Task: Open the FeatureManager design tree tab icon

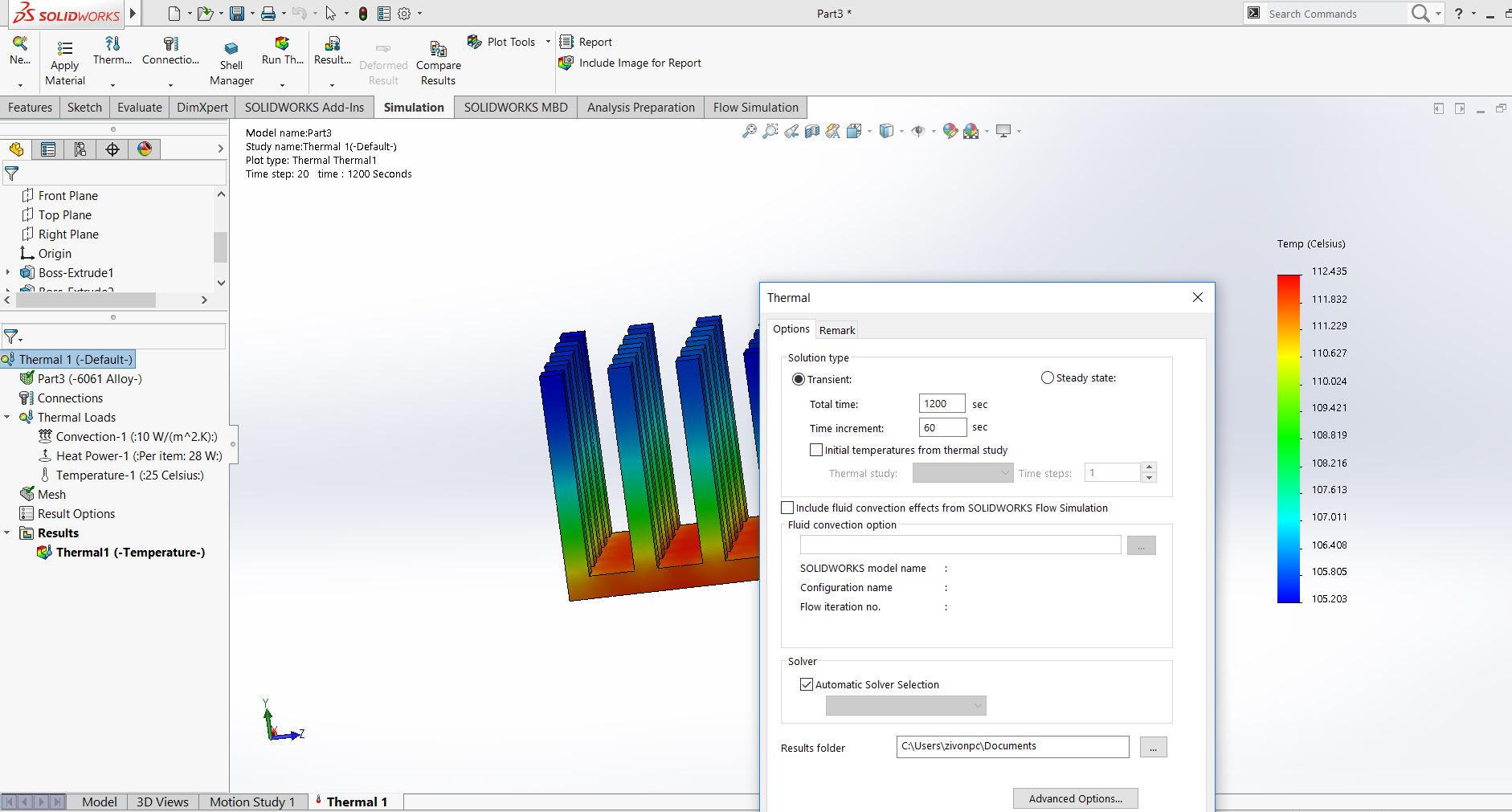Action: (16, 149)
